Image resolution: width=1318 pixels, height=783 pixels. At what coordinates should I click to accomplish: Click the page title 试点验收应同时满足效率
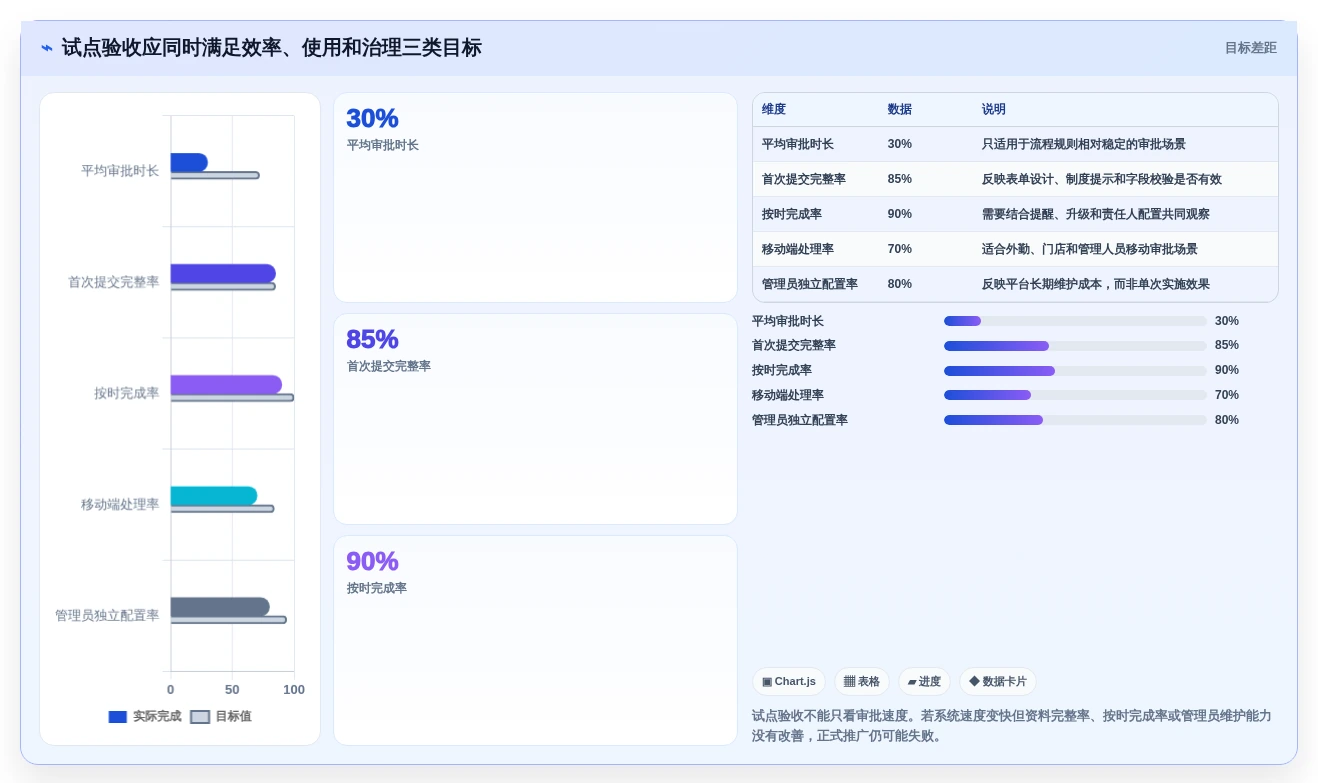[x=272, y=48]
